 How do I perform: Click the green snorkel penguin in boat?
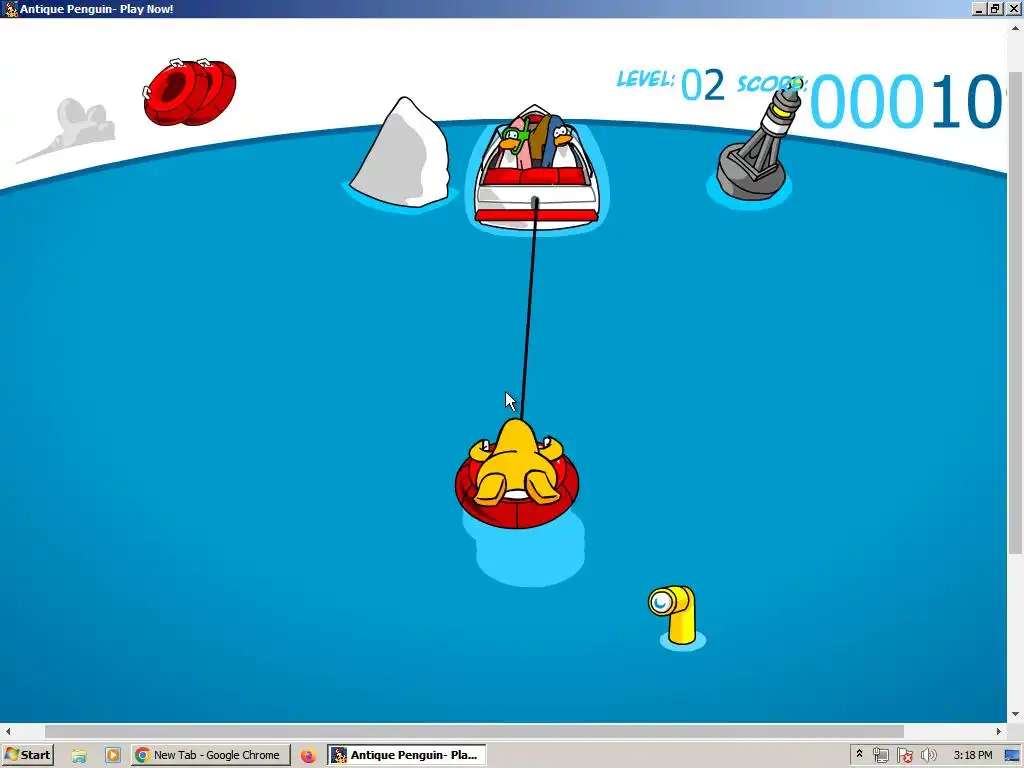click(x=514, y=144)
